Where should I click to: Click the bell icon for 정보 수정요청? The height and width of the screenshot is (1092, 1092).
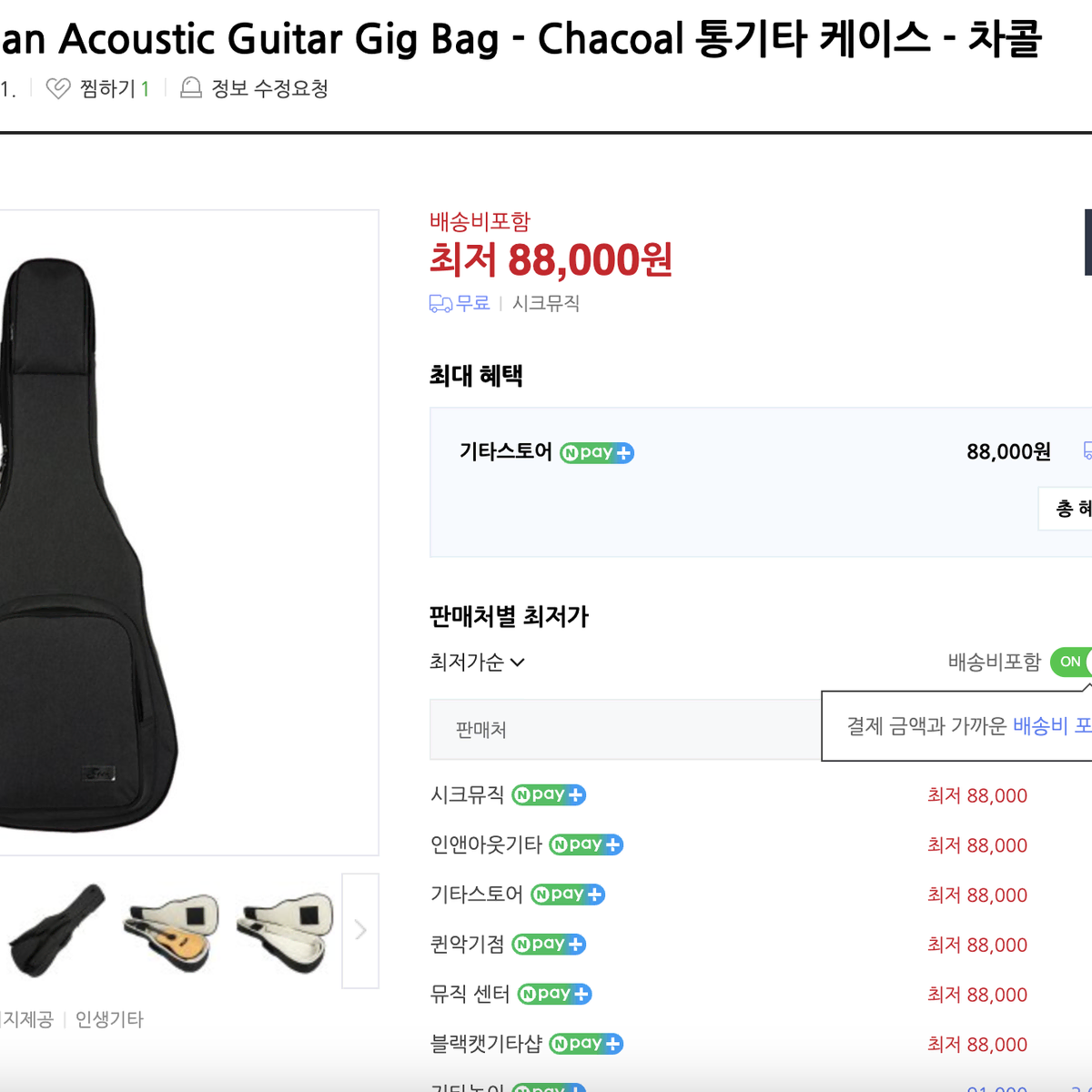point(191,88)
